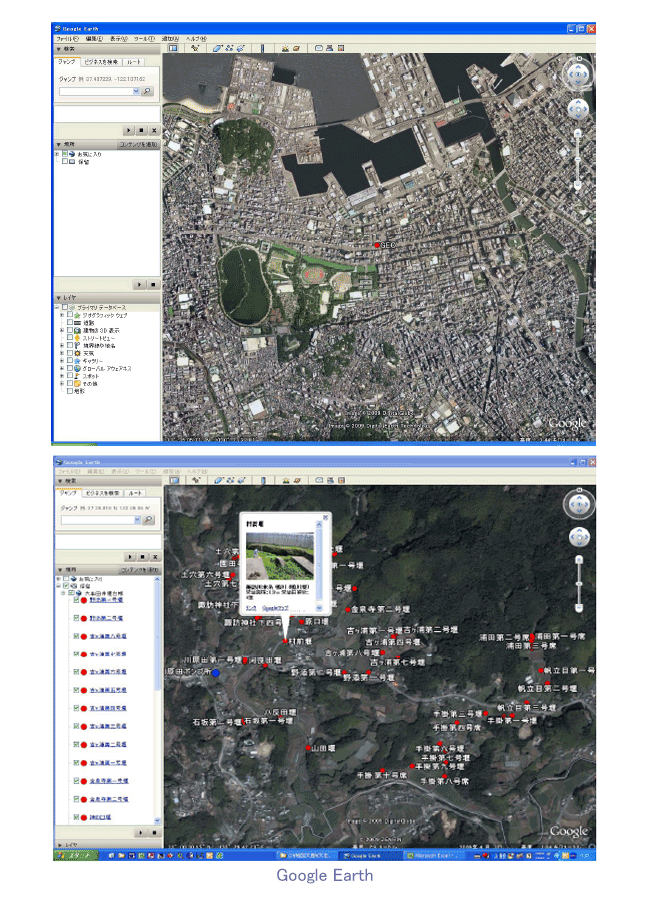Click コンテンツを追加 button in city-view window
649x900 pixels.
point(138,144)
